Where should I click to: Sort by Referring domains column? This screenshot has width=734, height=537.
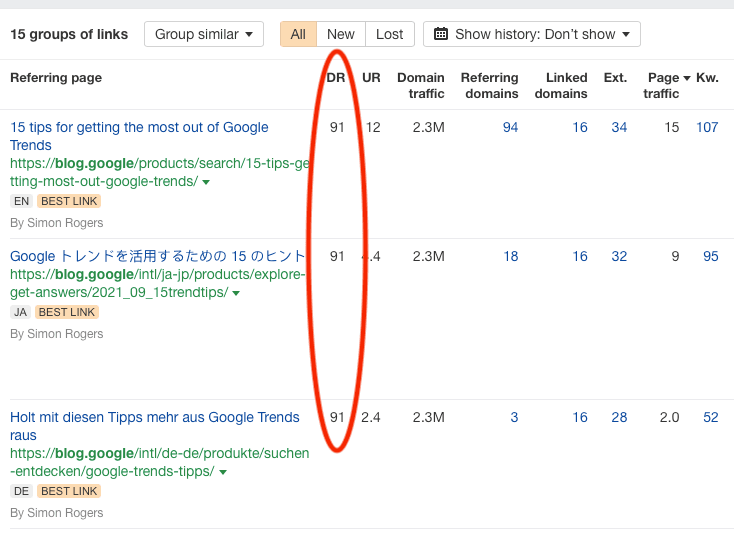click(489, 85)
